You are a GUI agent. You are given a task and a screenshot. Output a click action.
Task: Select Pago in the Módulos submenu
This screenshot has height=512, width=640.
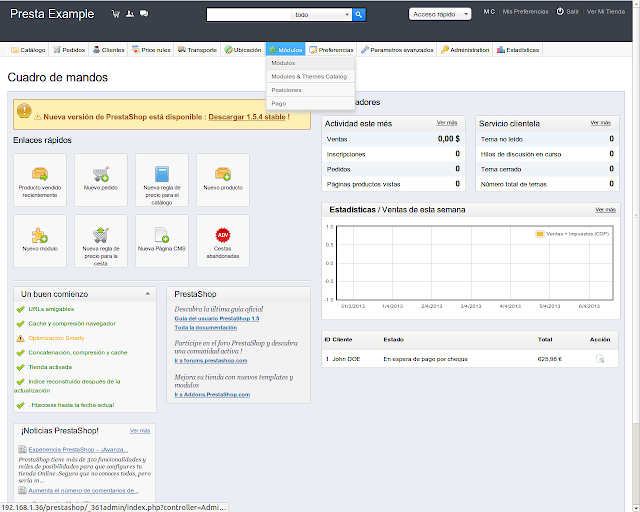pos(310,103)
